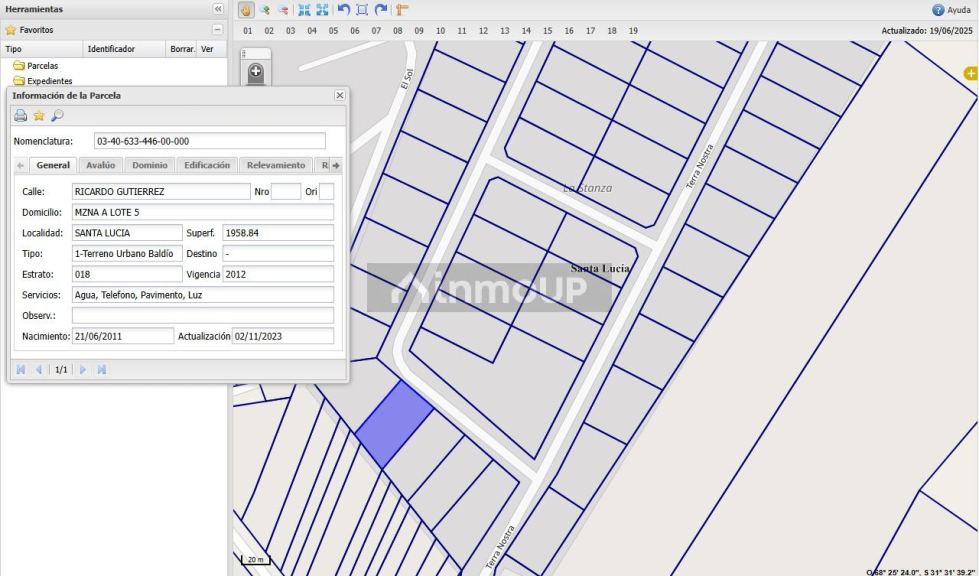Screen dimensions: 979x576
Task: Add parcel to favorites with star icon
Action: 39,115
